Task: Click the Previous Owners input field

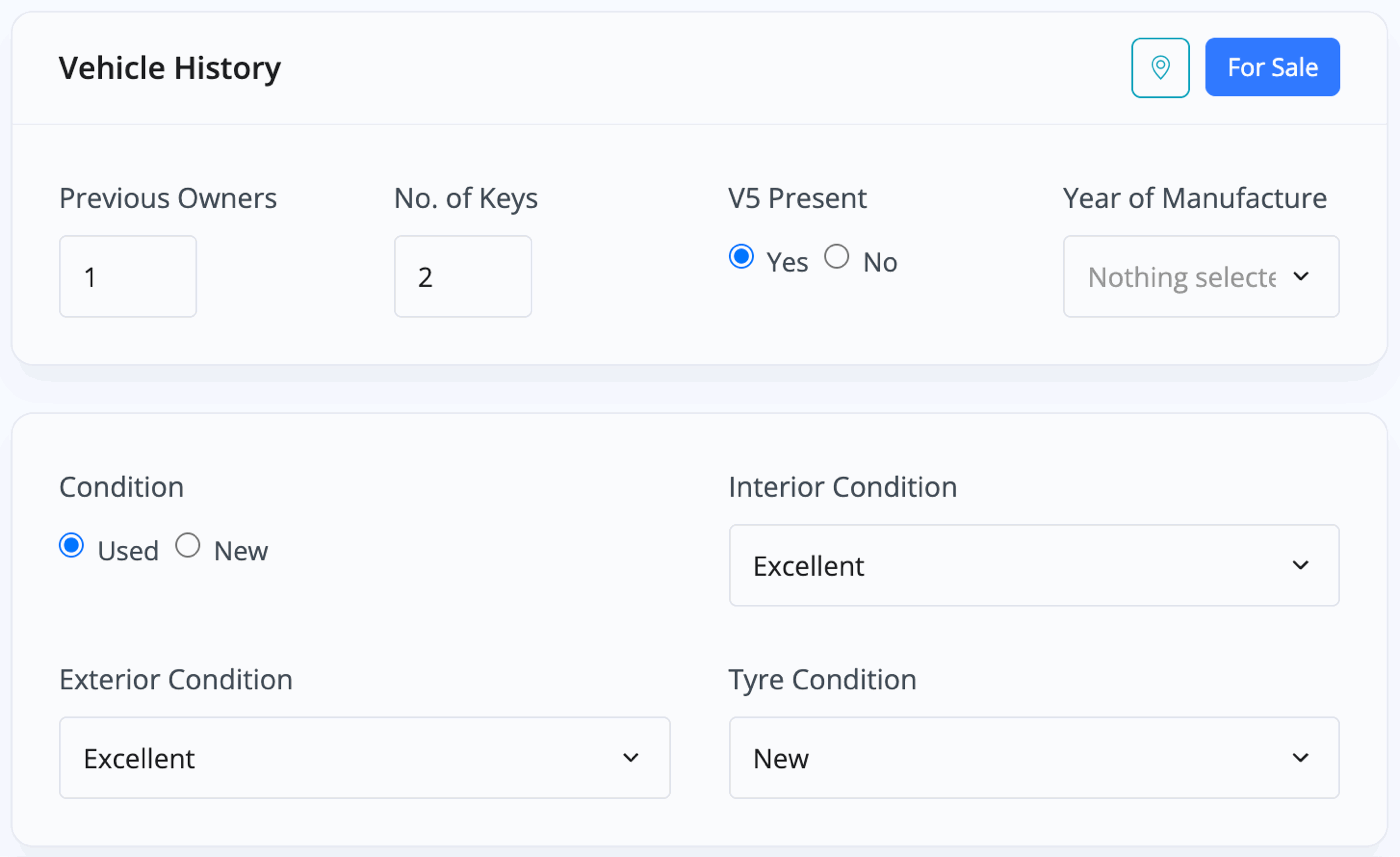Action: [x=128, y=276]
